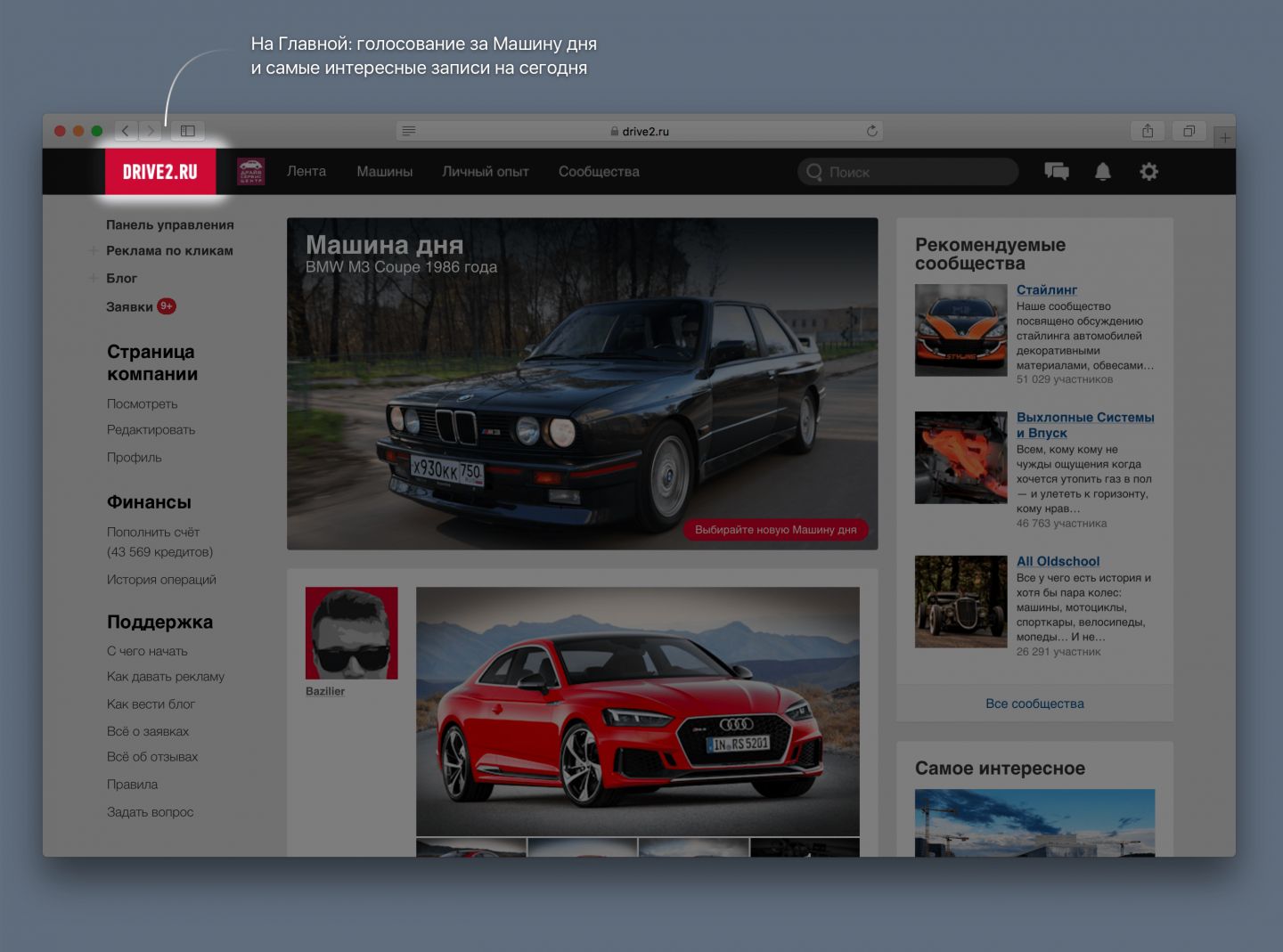Click the company avatar icon in header
1283x952 pixels.
pyautogui.click(x=251, y=172)
